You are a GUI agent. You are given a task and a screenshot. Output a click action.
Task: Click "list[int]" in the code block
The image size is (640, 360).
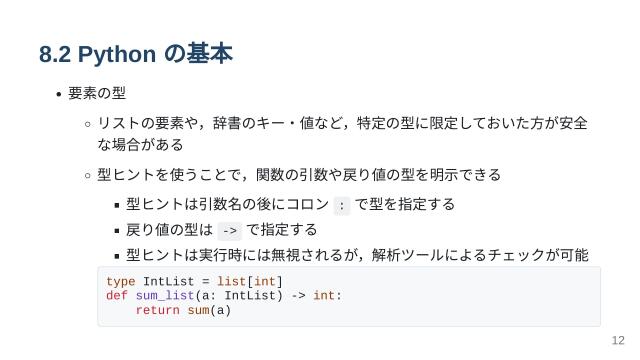coord(250,282)
